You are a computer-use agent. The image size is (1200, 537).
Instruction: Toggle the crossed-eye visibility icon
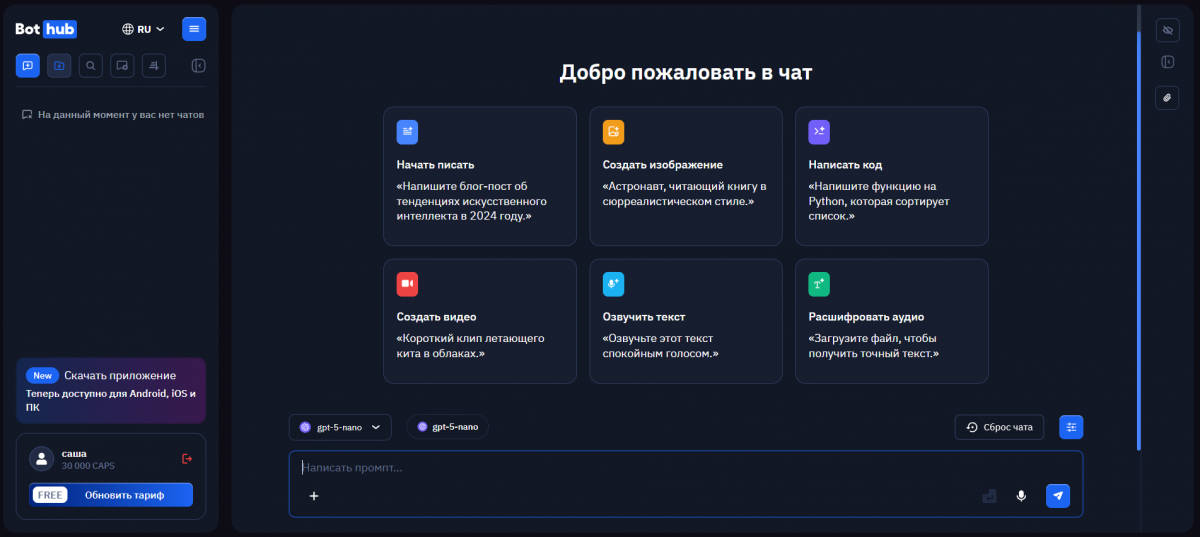[1167, 30]
